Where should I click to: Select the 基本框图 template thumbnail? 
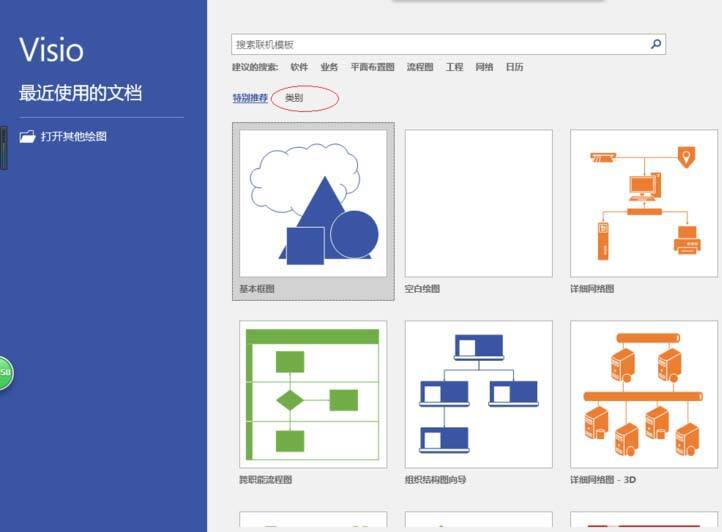313,203
